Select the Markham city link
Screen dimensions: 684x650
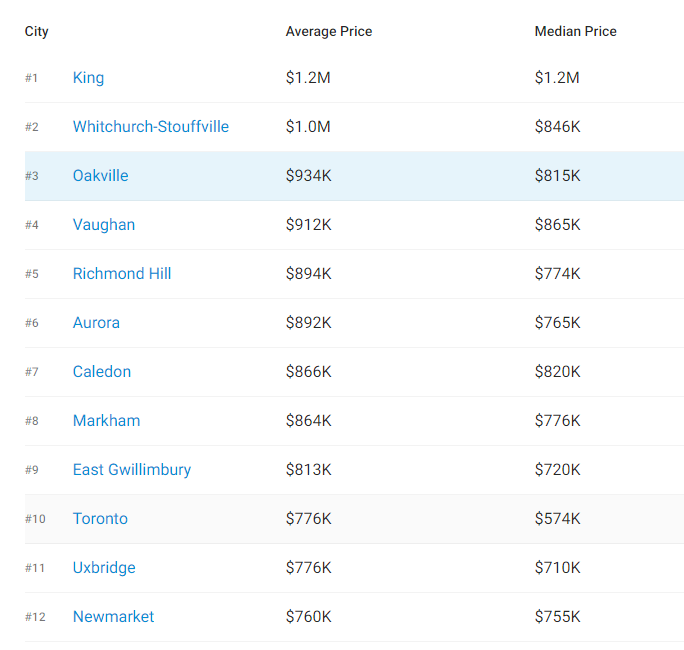(106, 421)
